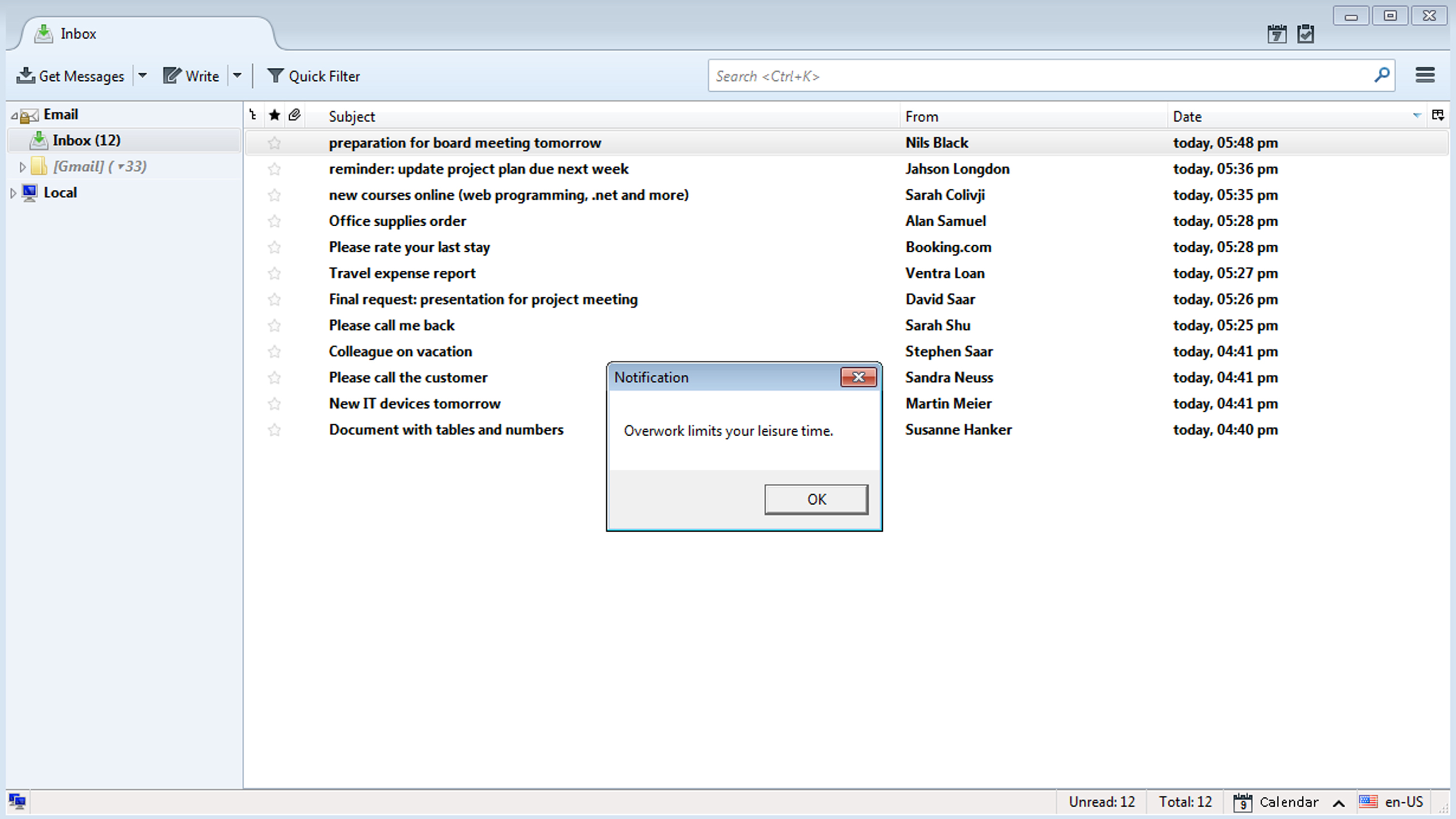The width and height of the screenshot is (1456, 819).
Task: Star the Travel expense report message
Action: [274, 274]
